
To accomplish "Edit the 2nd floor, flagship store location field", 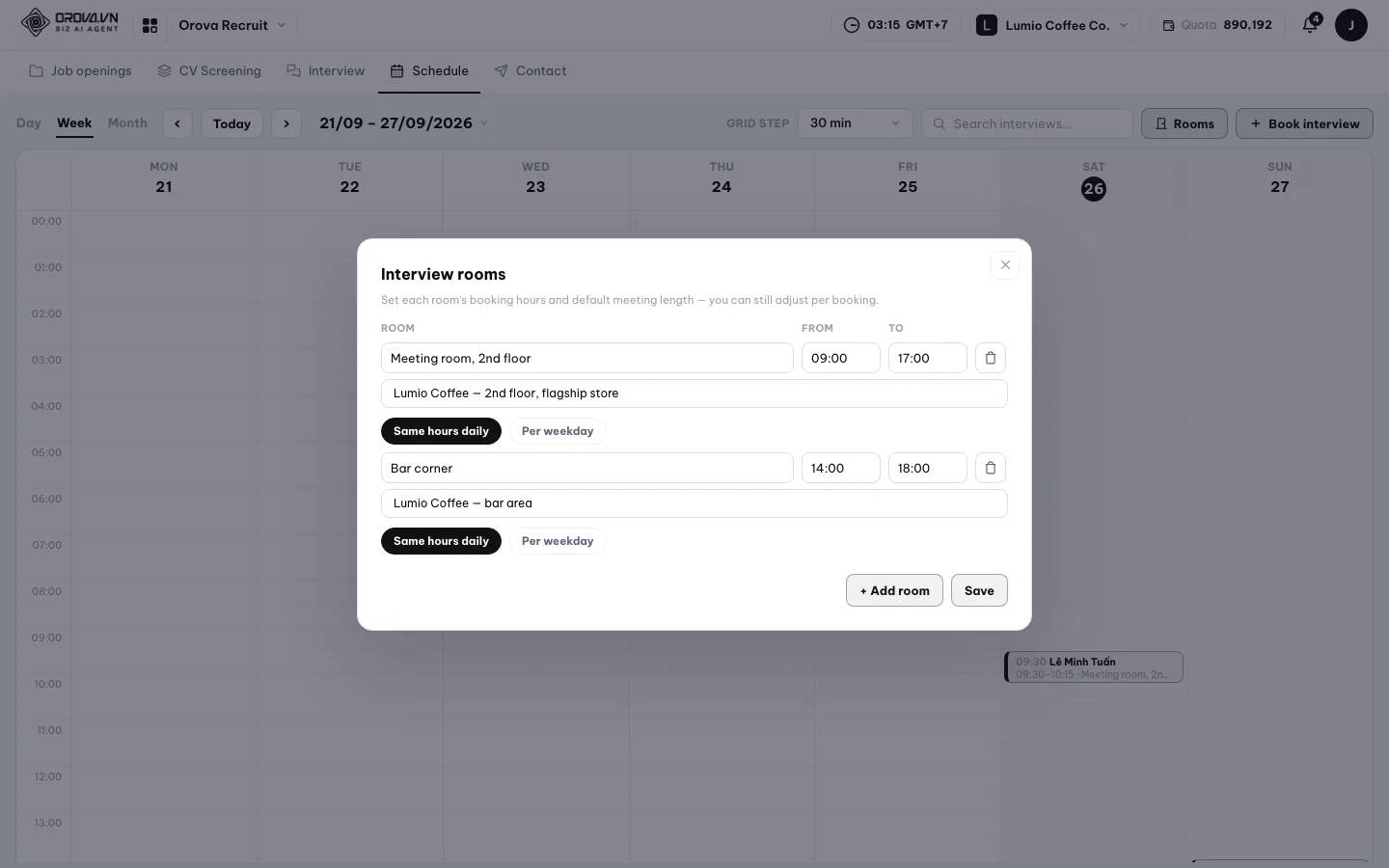I will [694, 393].
